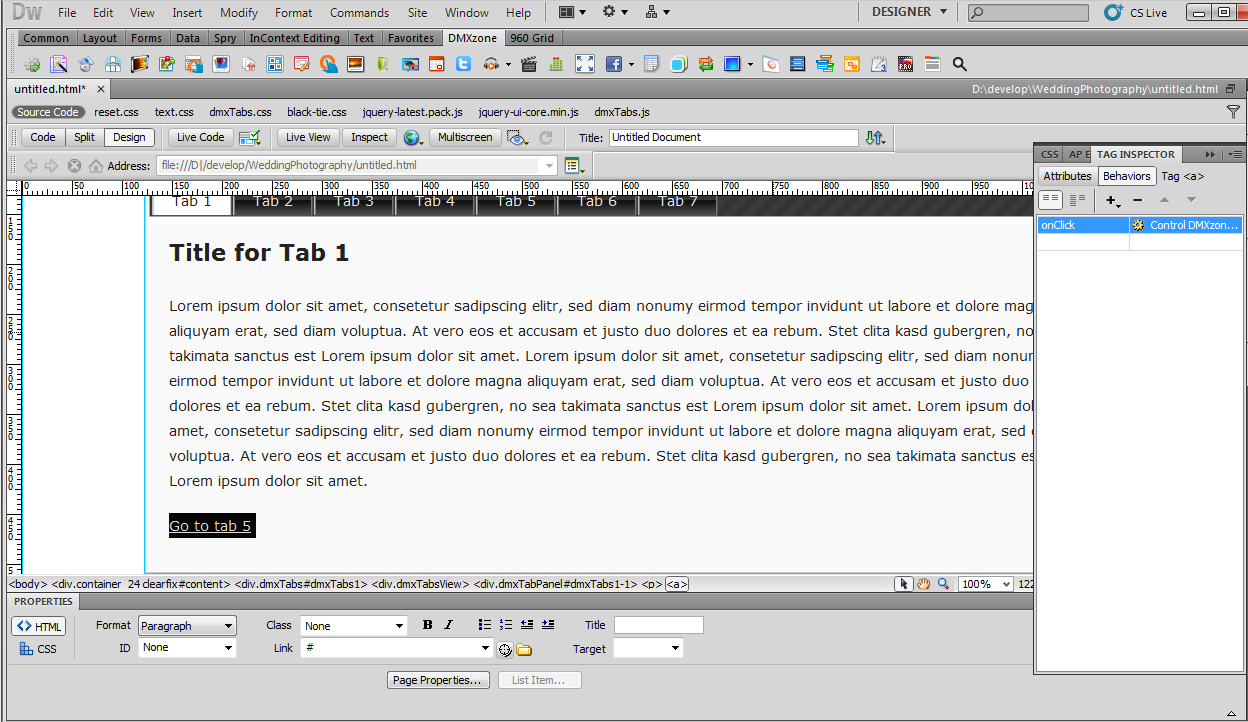
Task: Expand the address bar URL dropdown
Action: click(549, 166)
